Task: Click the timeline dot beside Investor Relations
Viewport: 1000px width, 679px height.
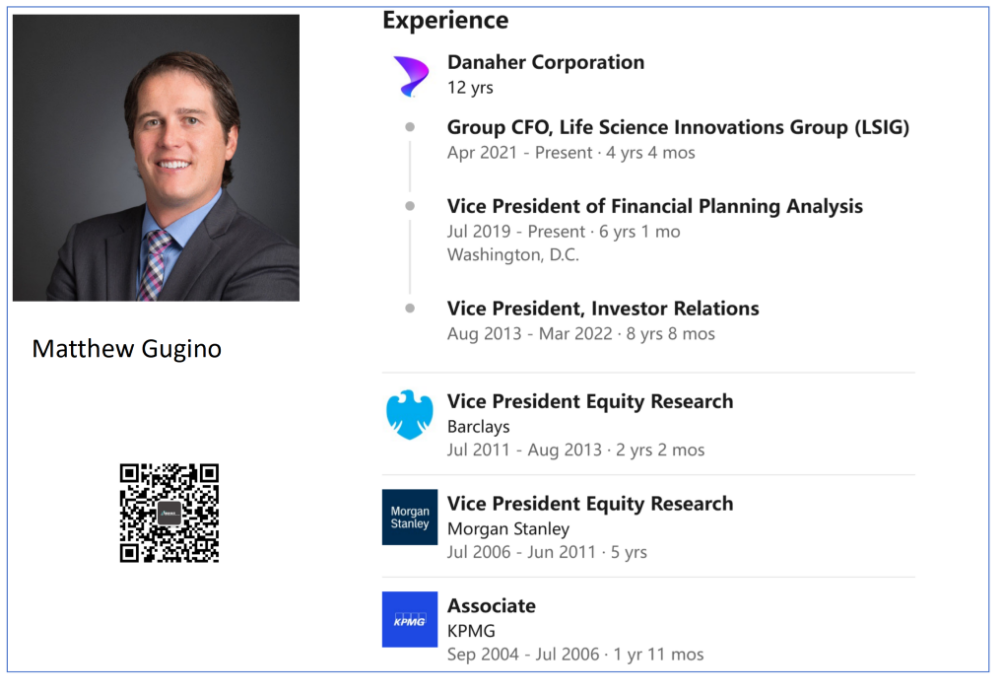Action: click(x=410, y=308)
